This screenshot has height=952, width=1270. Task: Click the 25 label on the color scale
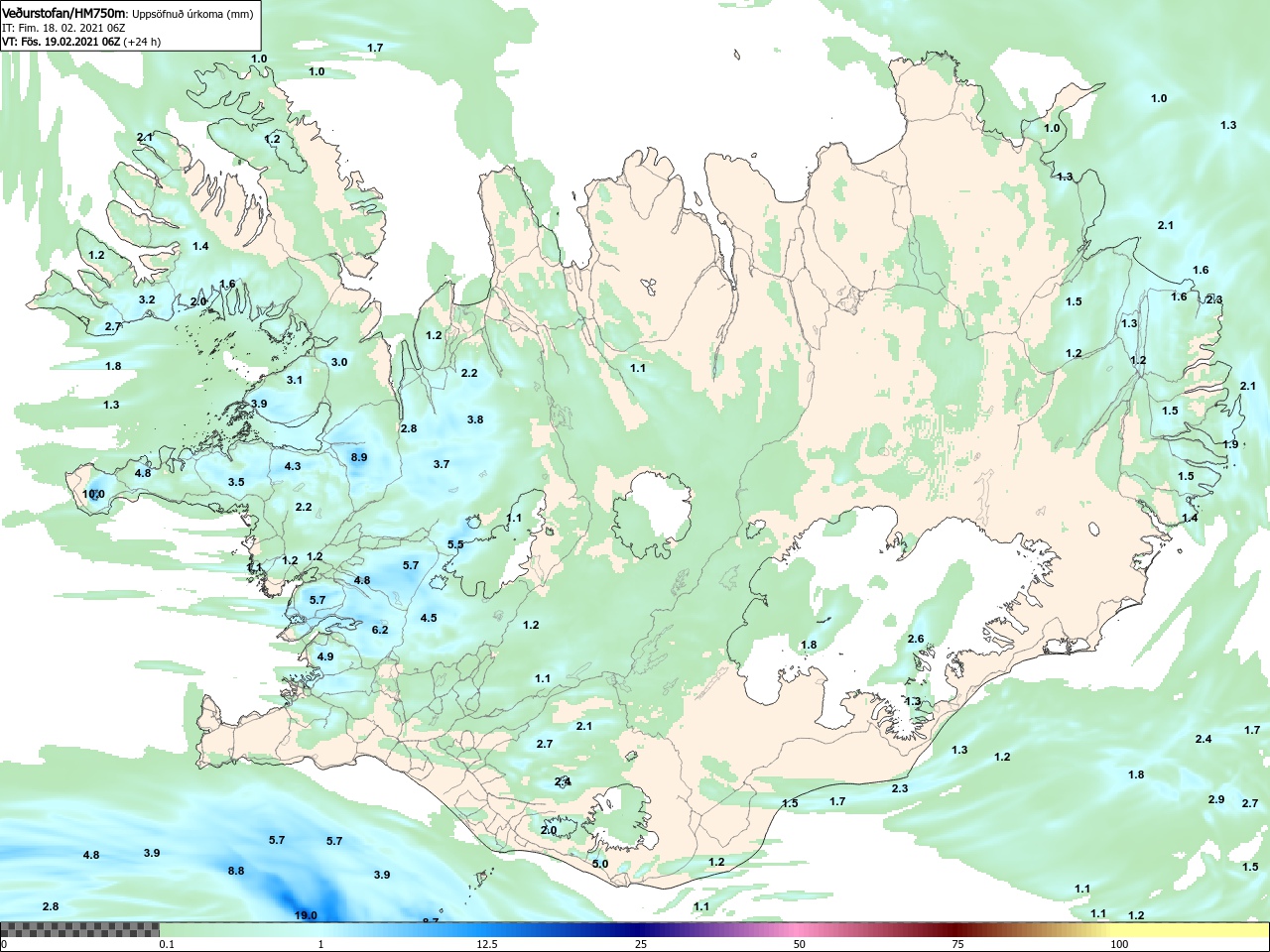[x=642, y=944]
